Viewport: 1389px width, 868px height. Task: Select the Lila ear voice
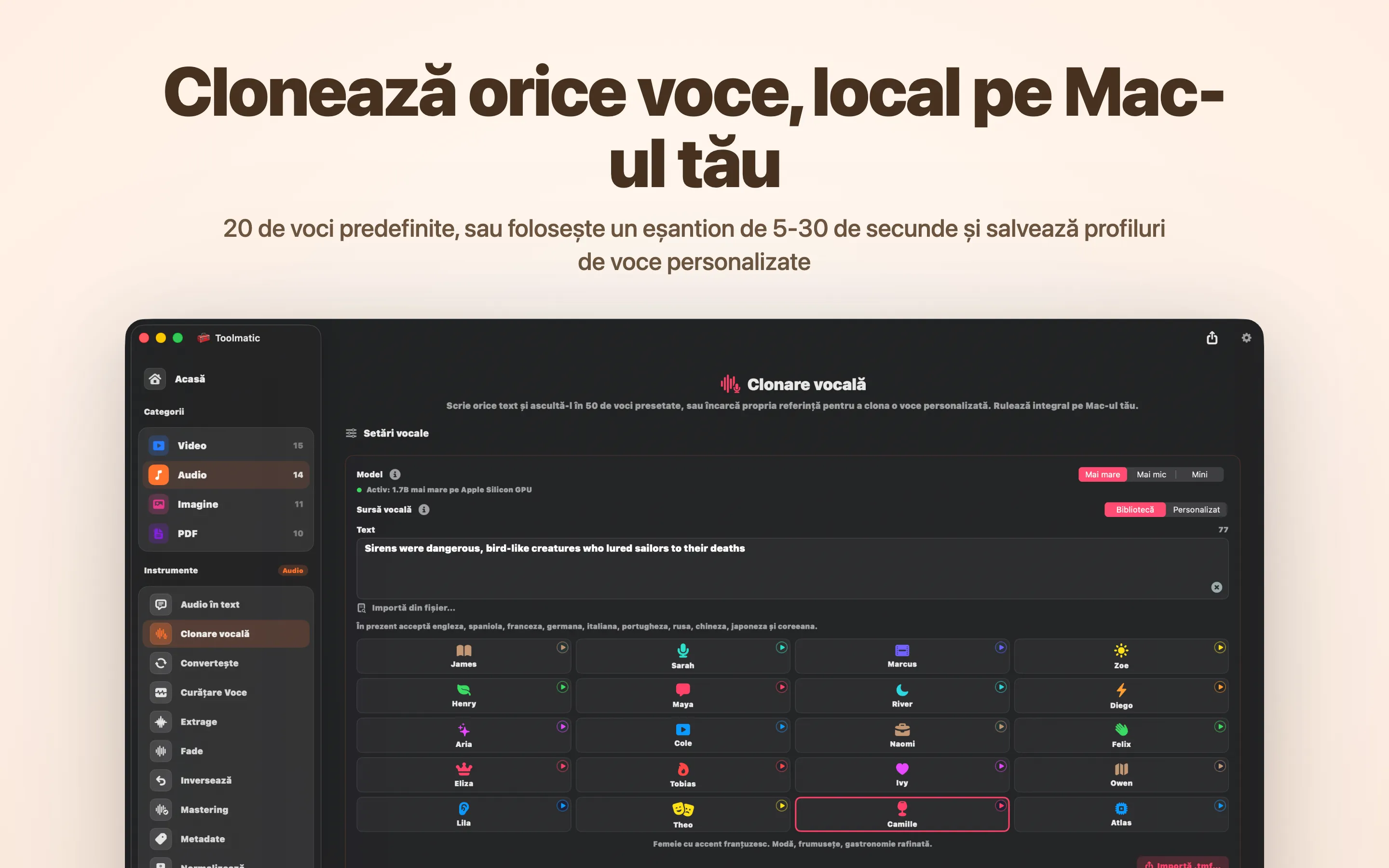tap(464, 814)
